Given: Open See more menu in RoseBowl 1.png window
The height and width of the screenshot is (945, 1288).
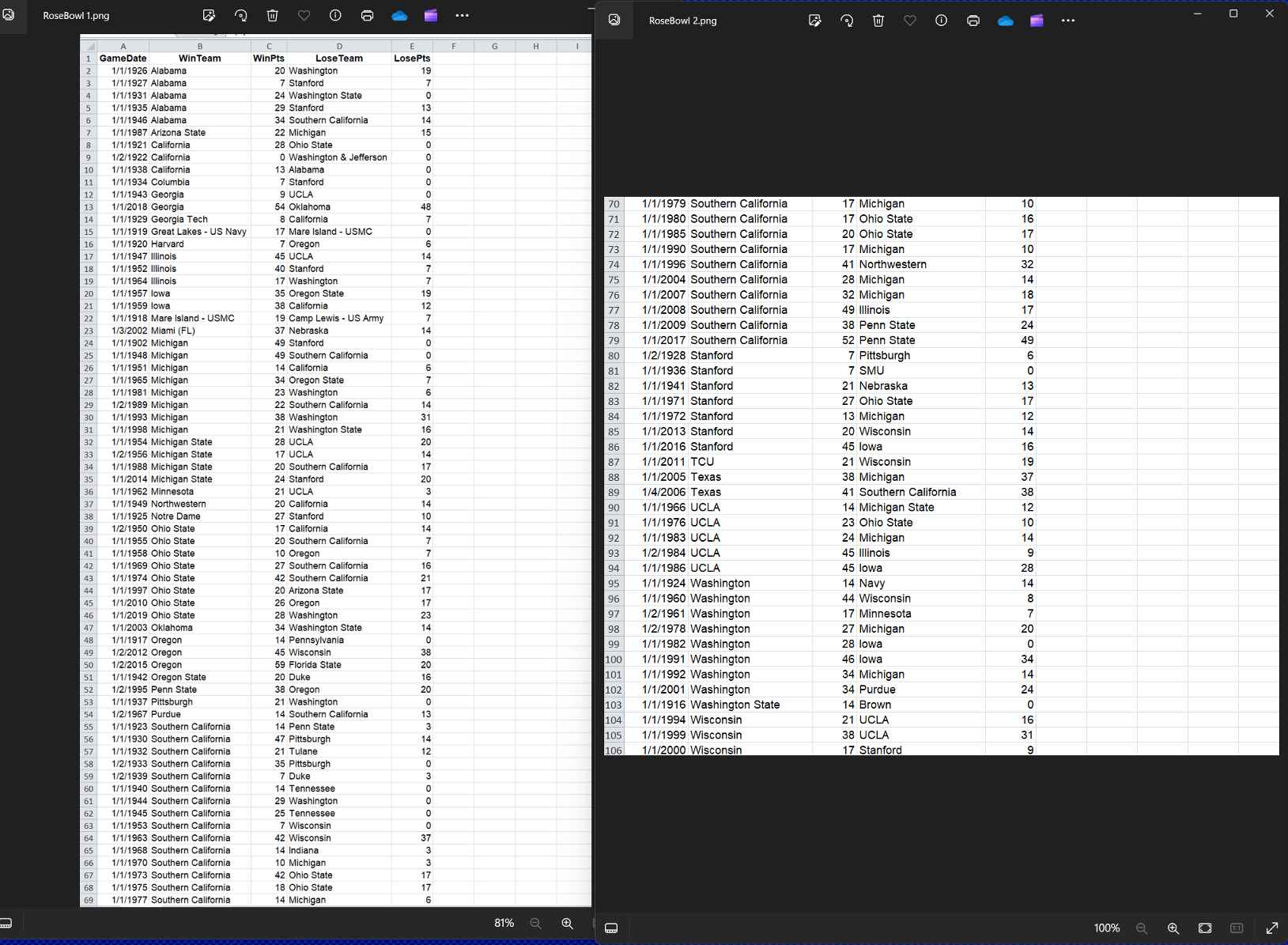Looking at the screenshot, I should coord(463,16).
